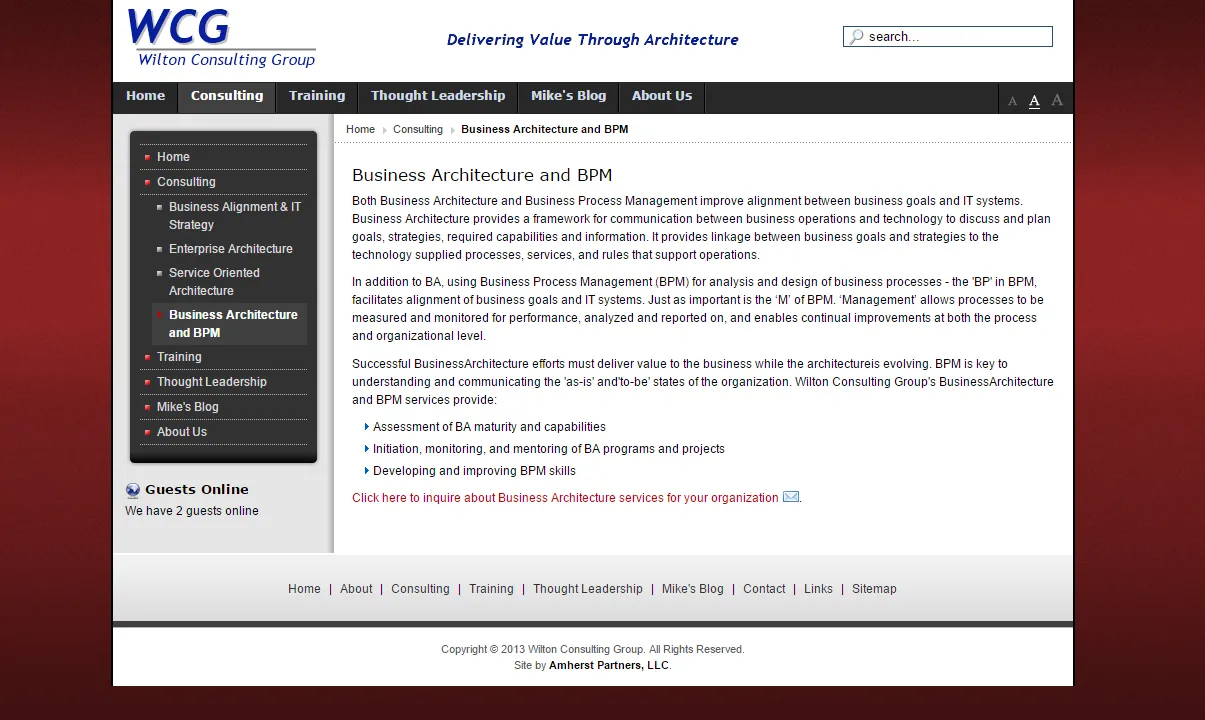Select Business Architecture and BPM sidebar item
1205x720 pixels.
229,324
